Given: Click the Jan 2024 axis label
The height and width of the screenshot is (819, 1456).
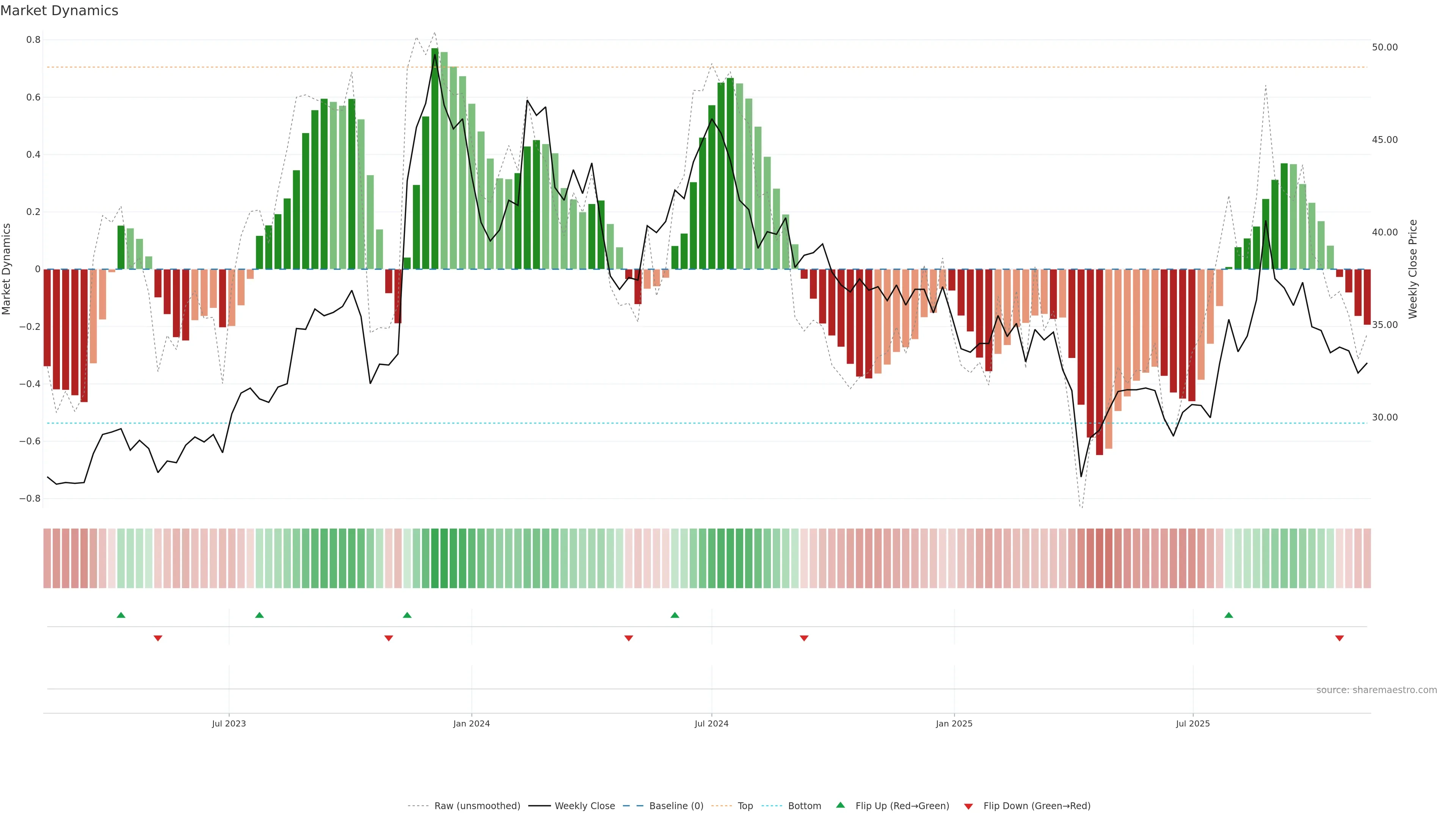Looking at the screenshot, I should click(x=471, y=723).
